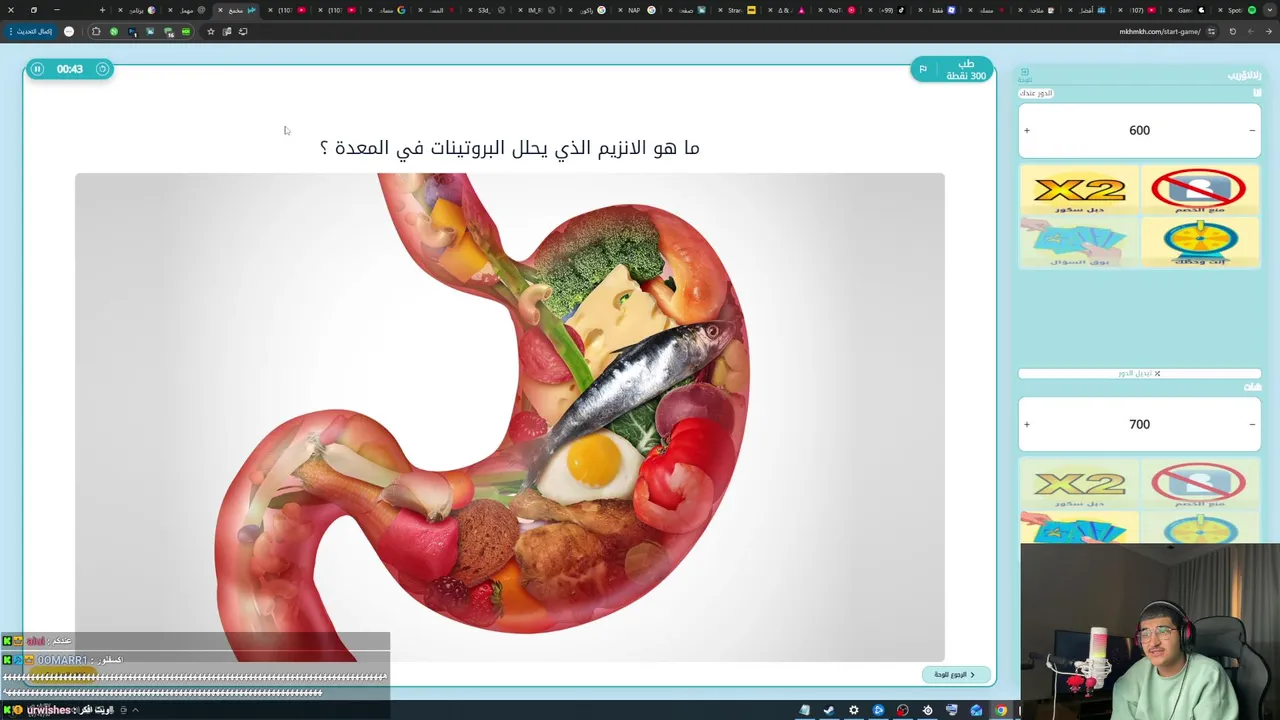Activate the X2 double score card for 600 team
Screen dimensions: 1280x720
(x=1079, y=190)
